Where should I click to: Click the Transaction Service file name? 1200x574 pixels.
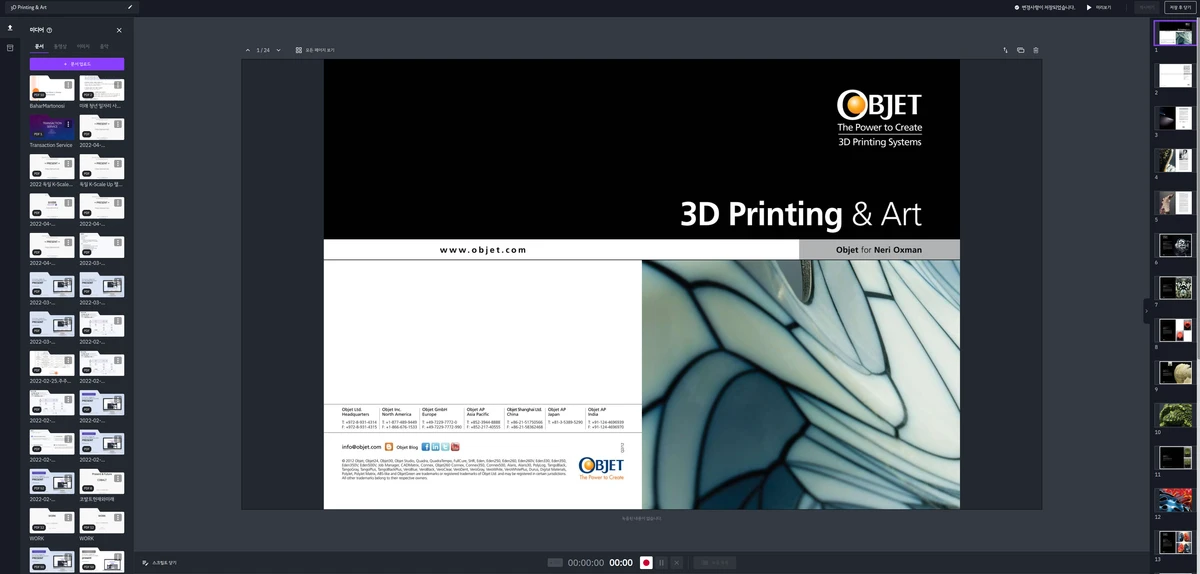tap(51, 145)
